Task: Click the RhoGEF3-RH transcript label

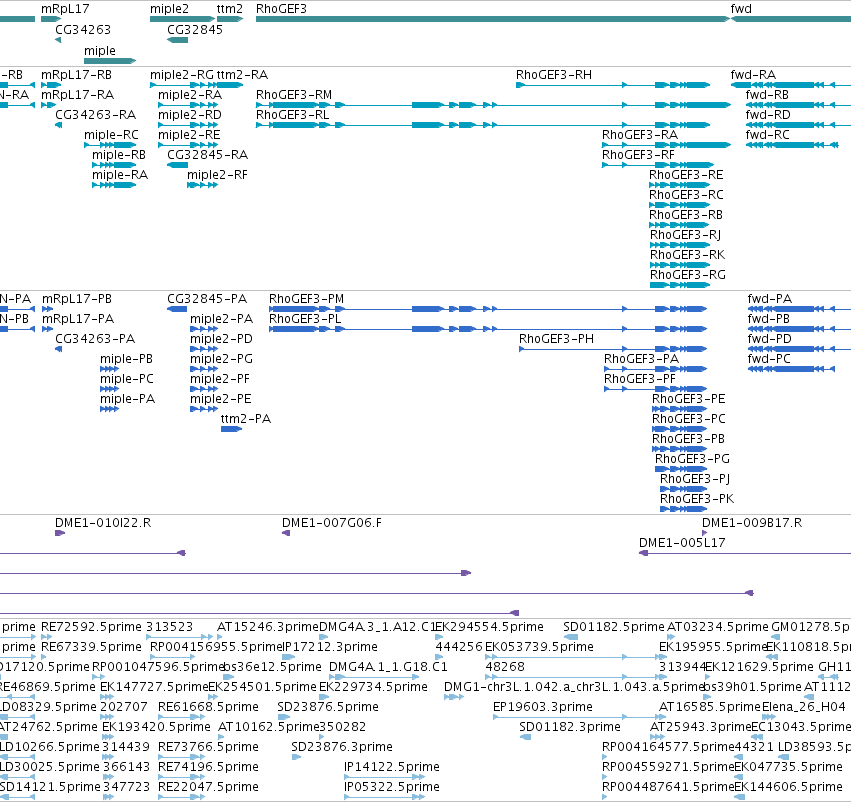Action: [554, 74]
